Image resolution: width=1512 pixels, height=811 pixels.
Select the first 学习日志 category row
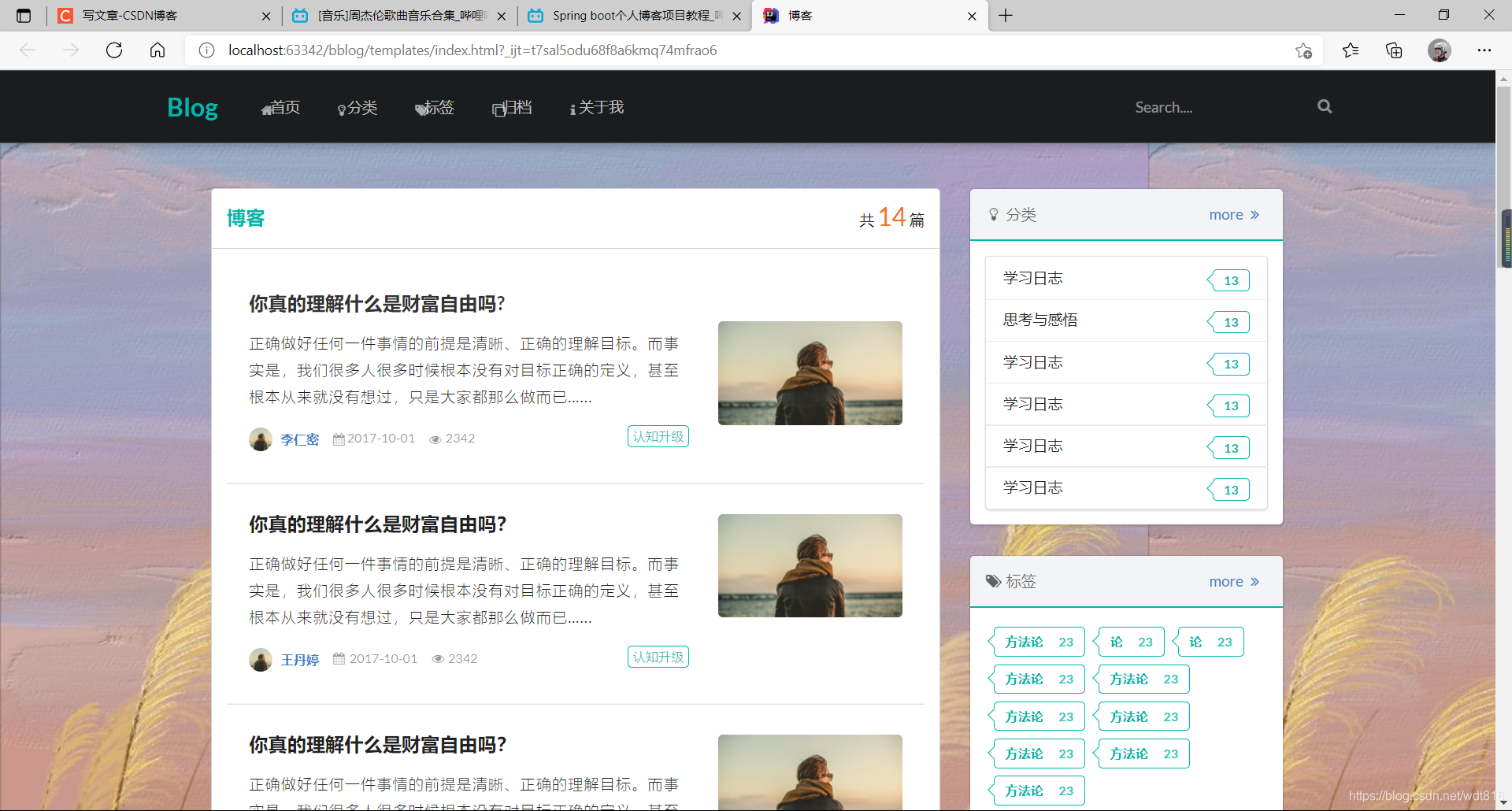(x=1126, y=278)
